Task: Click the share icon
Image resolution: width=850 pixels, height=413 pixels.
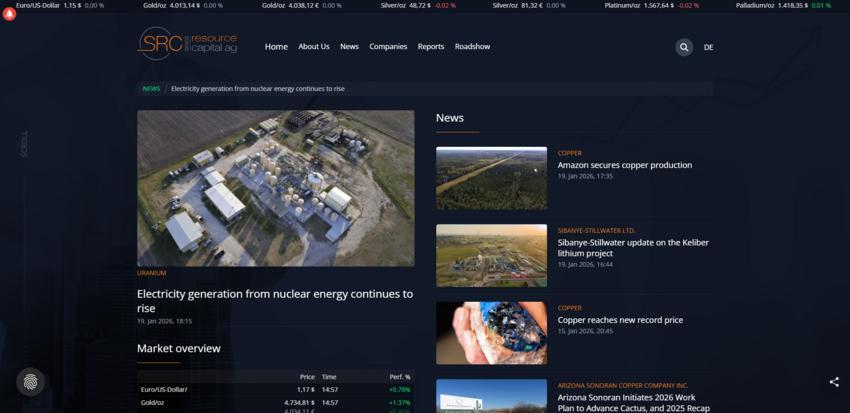Action: tap(834, 382)
